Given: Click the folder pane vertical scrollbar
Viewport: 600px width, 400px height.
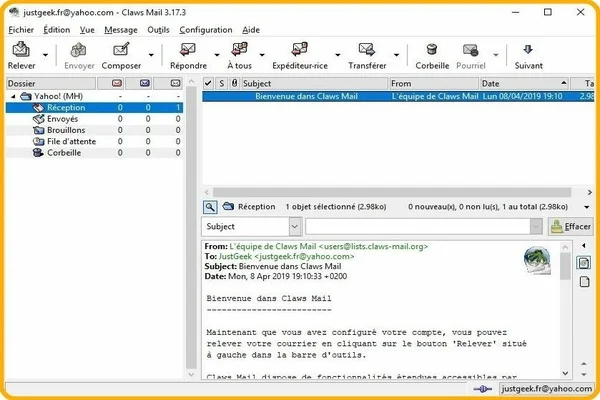Looking at the screenshot, I should [x=191, y=228].
